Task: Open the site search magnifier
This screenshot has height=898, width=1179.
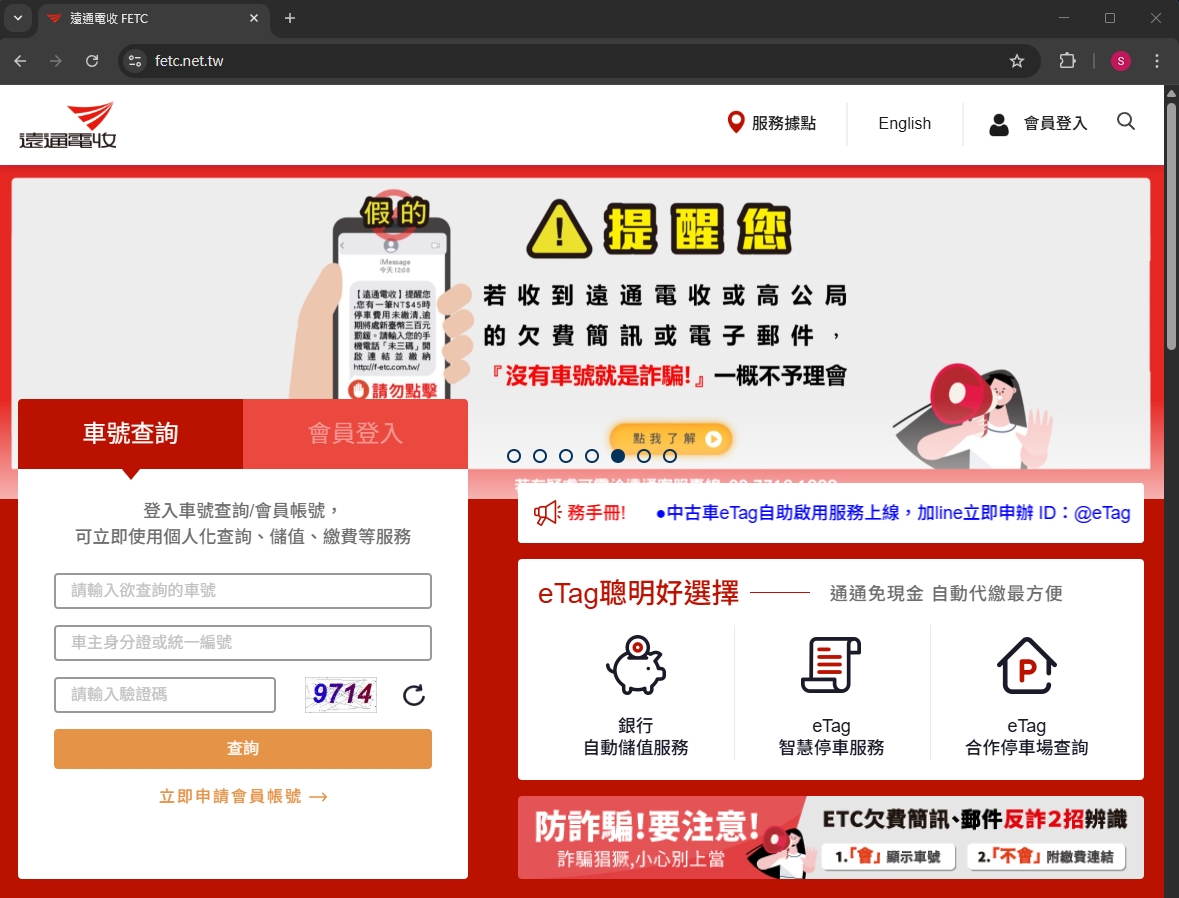Action: pos(1126,121)
